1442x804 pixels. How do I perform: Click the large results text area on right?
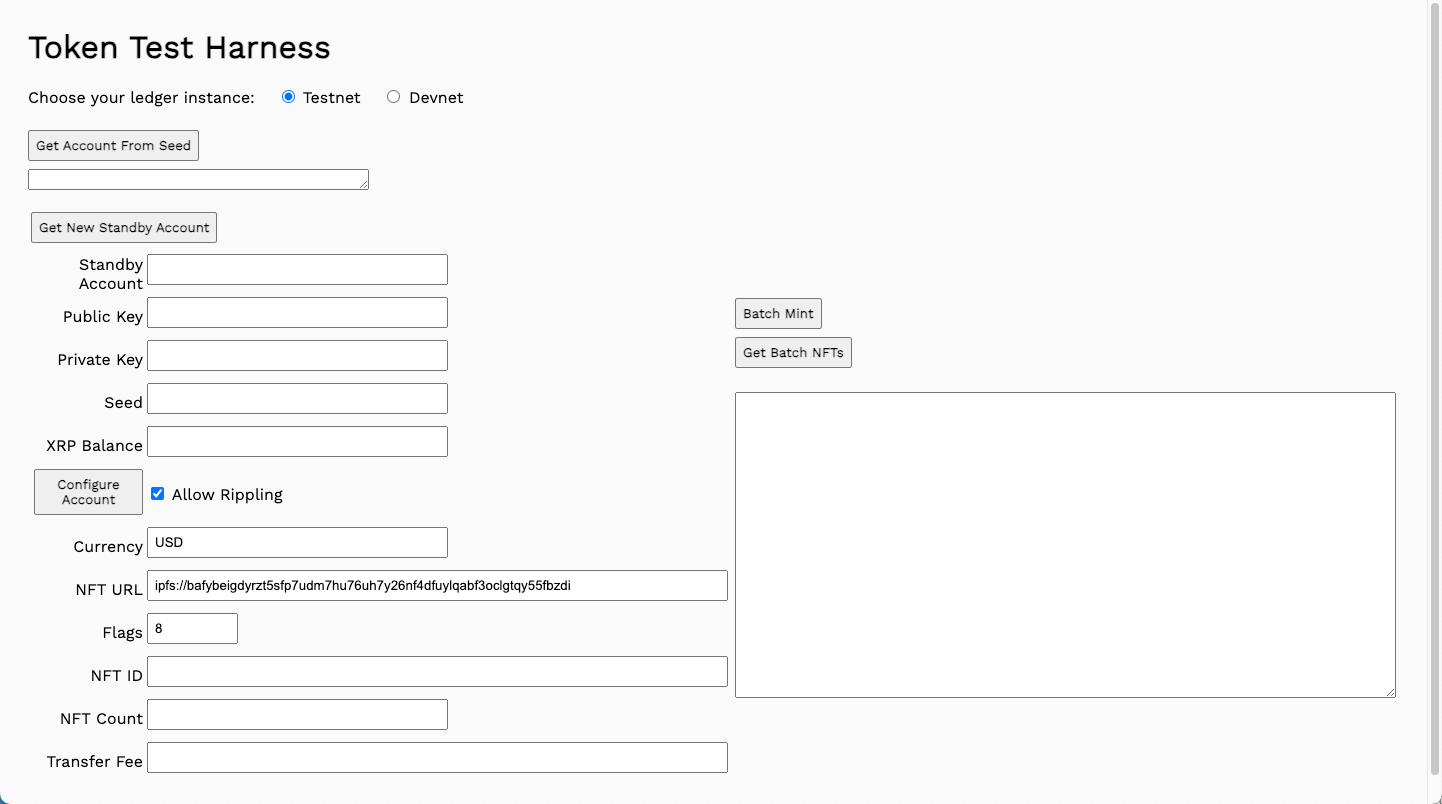(1065, 545)
